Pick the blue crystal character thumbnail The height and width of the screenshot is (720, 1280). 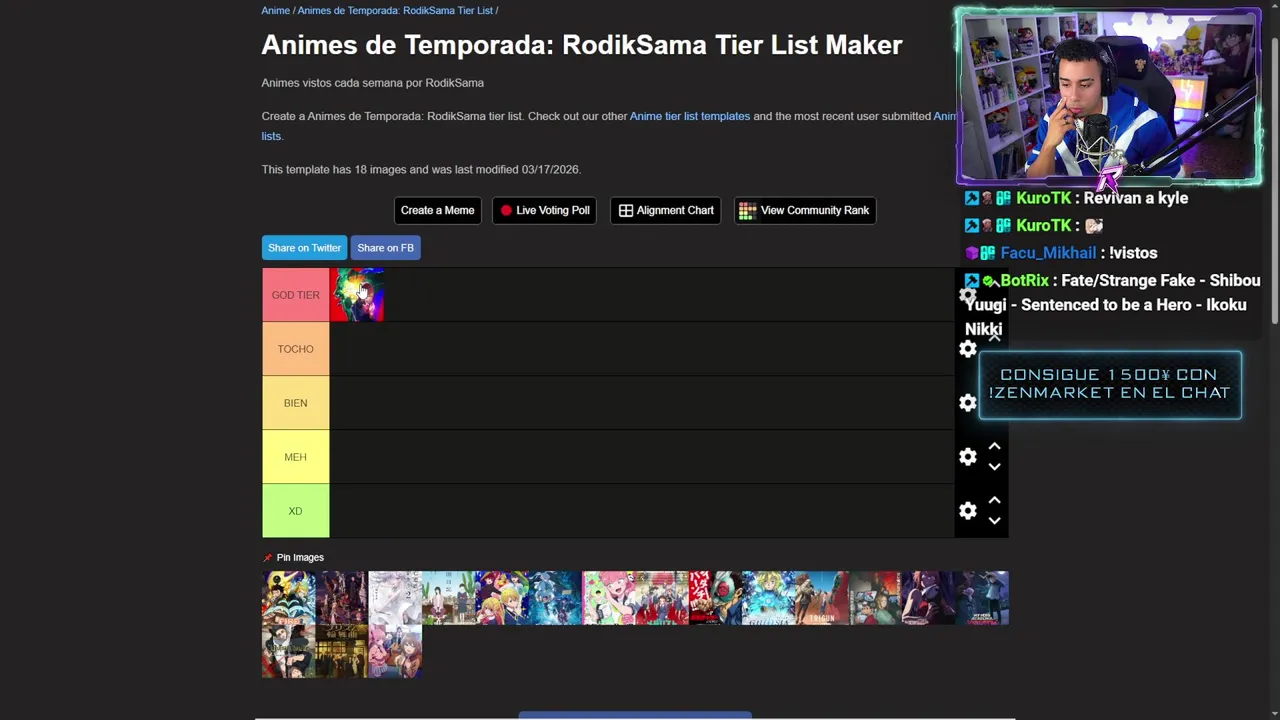pos(555,598)
